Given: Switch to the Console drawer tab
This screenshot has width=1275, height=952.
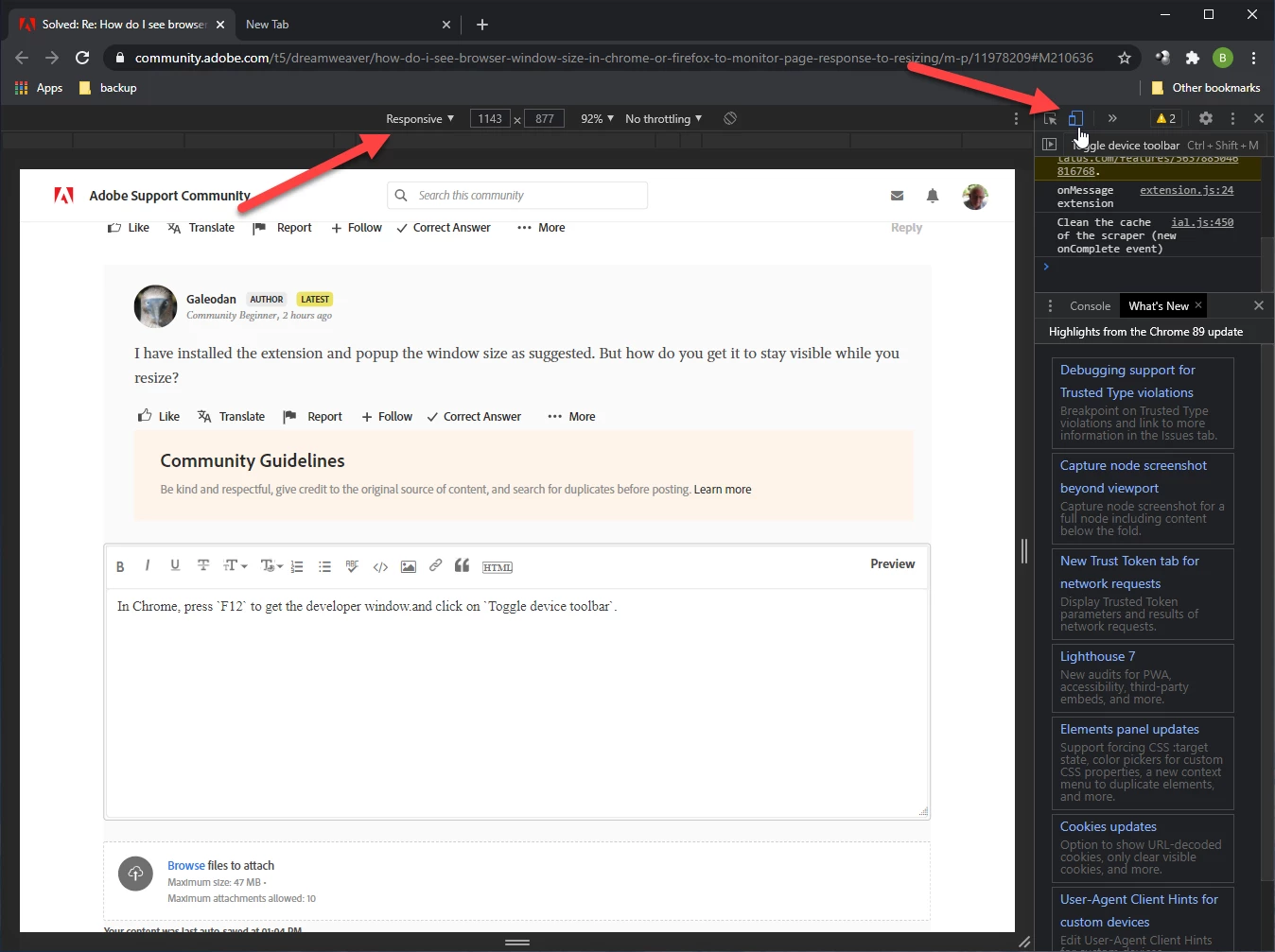Looking at the screenshot, I should [x=1090, y=306].
